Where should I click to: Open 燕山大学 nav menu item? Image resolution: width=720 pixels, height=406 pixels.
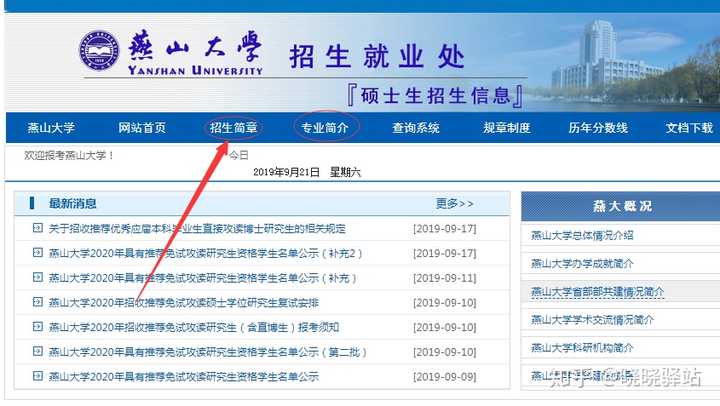(51, 128)
